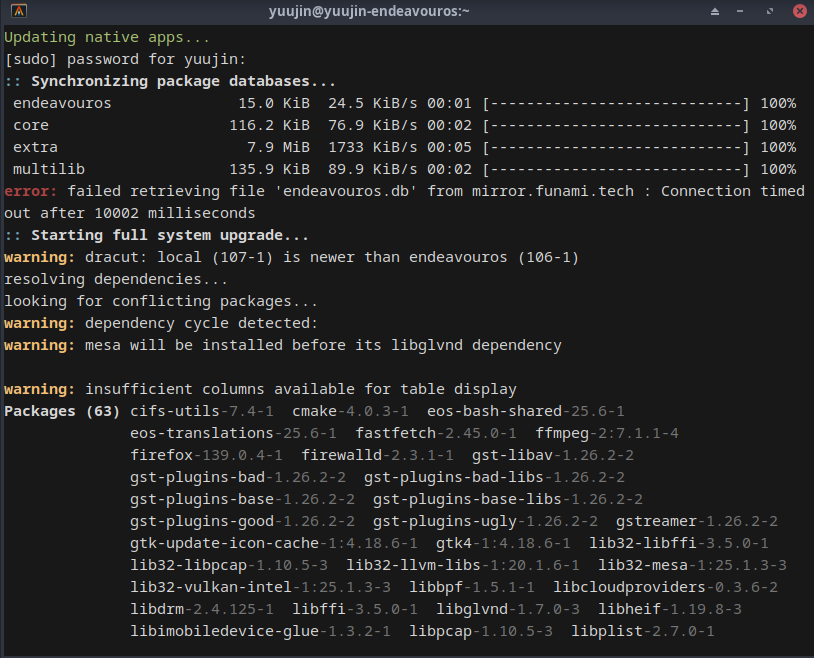Click the 'multilib' repository row name

click(x=49, y=169)
